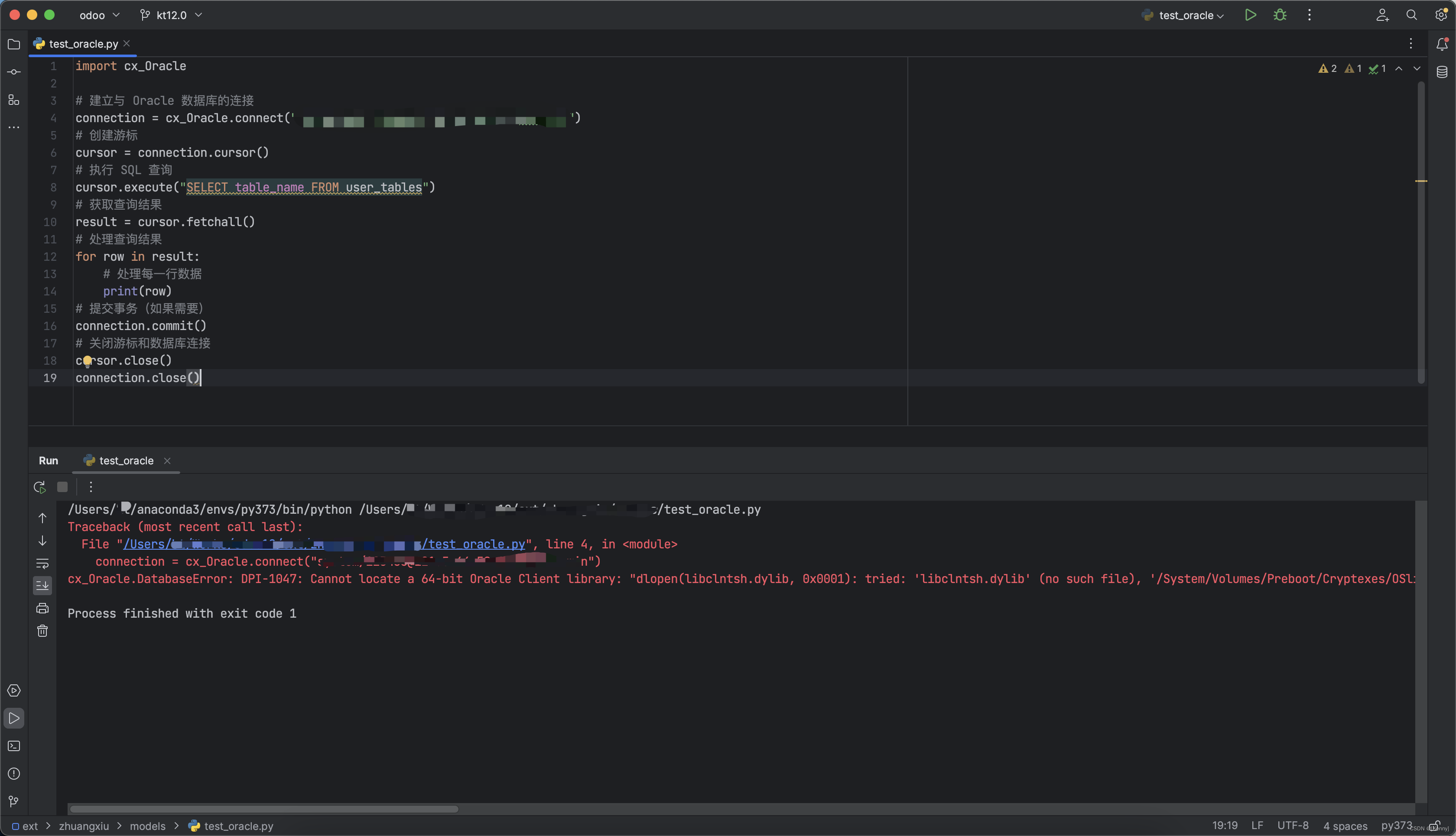Click the editor vertical scrollbar
The height and width of the screenshot is (836, 1456).
point(1421,233)
